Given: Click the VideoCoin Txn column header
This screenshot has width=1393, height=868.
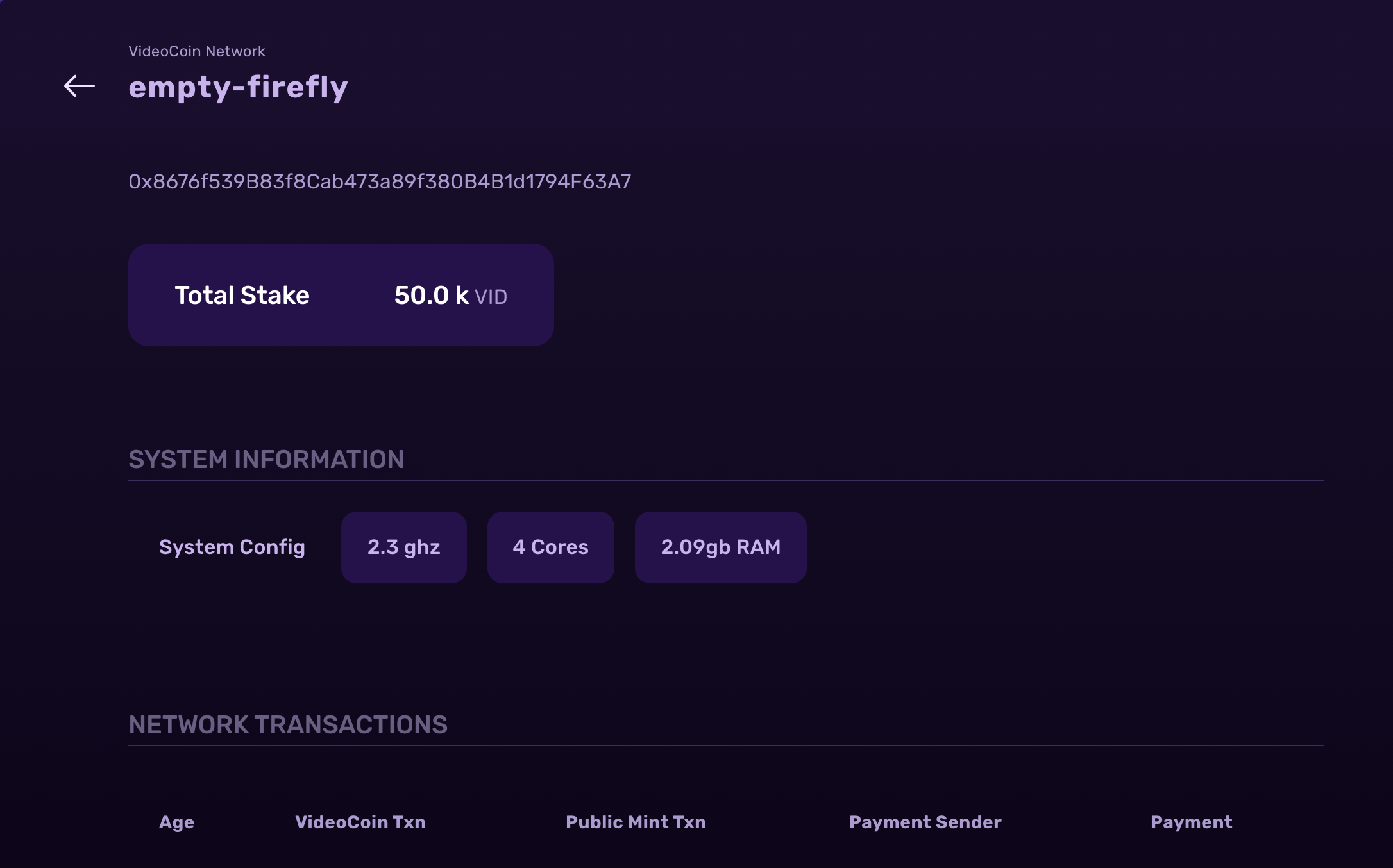Looking at the screenshot, I should pyautogui.click(x=360, y=822).
